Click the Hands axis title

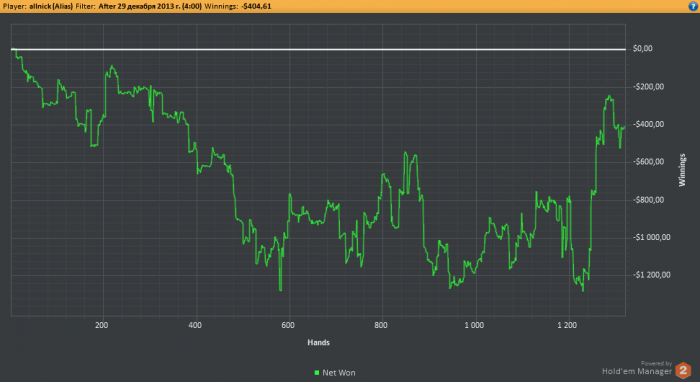tap(318, 343)
